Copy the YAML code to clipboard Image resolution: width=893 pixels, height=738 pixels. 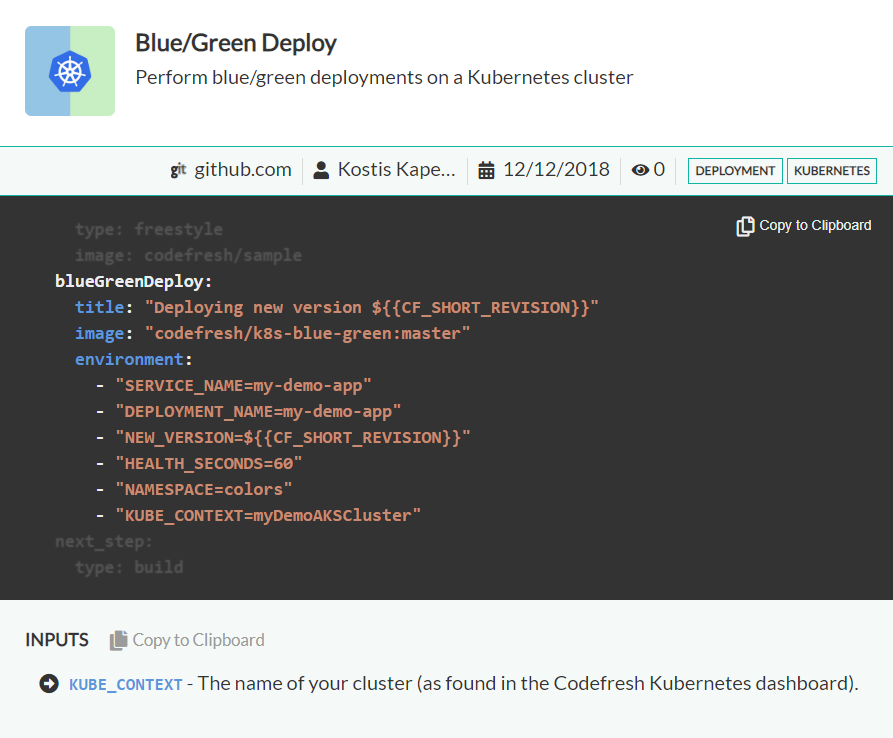point(814,226)
